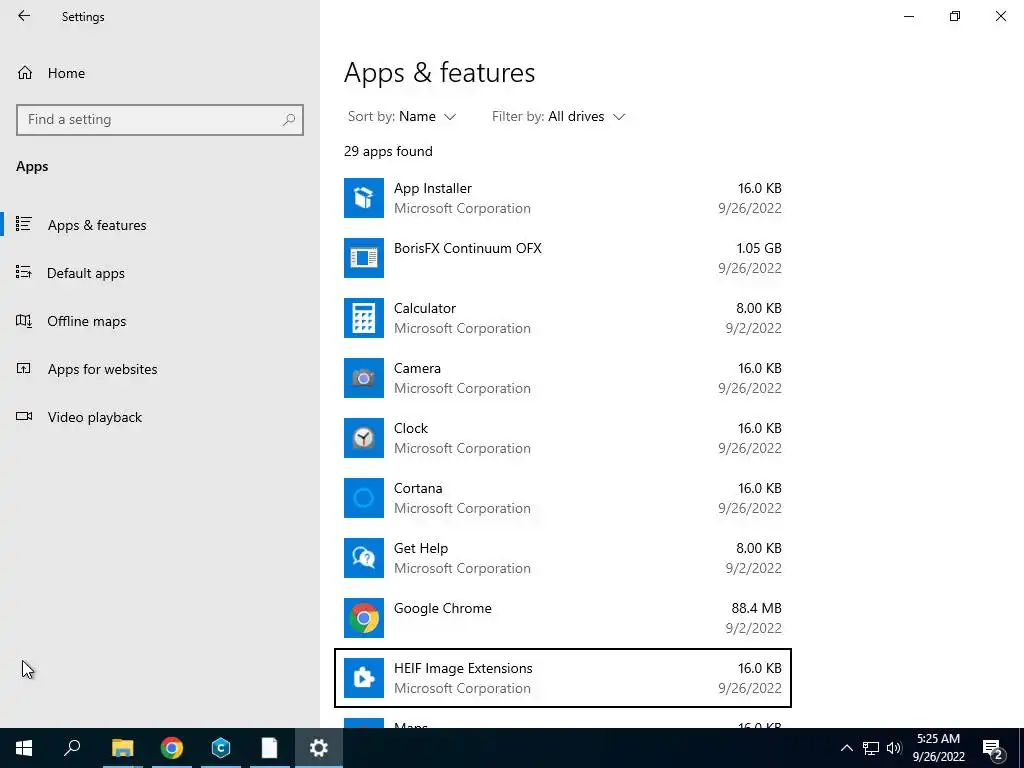Click the Settings gear on the taskbar

click(x=319, y=748)
